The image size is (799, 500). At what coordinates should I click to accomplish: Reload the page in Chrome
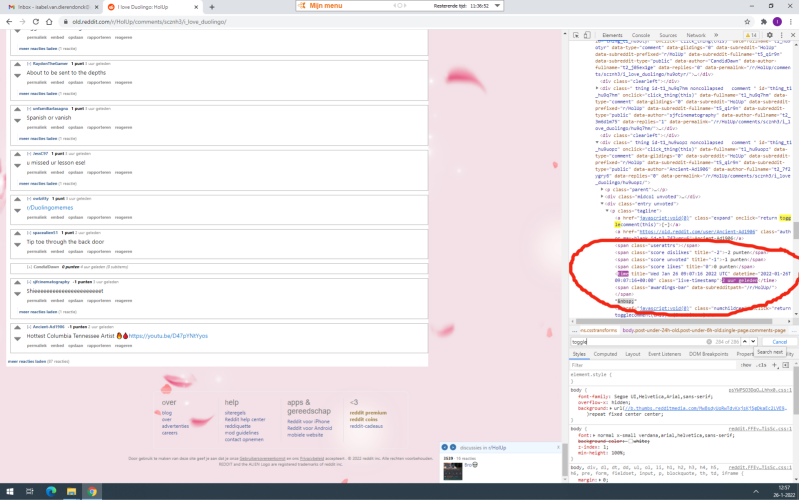tap(36, 22)
